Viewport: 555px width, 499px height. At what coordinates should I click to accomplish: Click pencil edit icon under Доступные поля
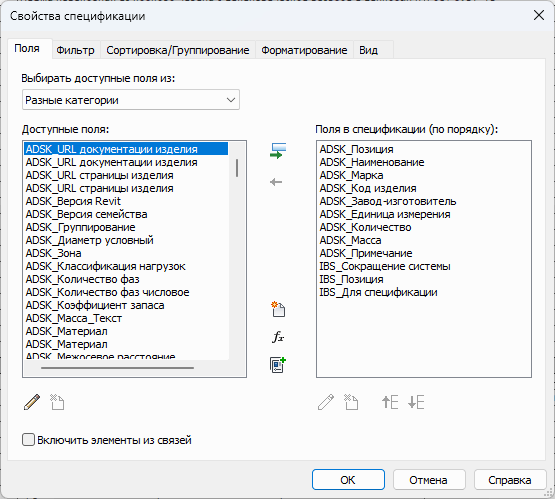(x=32, y=402)
